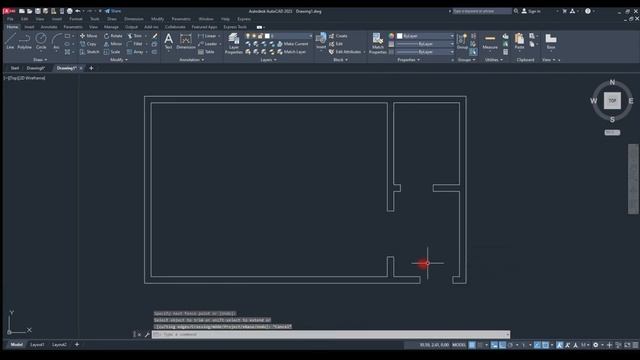
Task: Click Match Layer button
Action: (291, 52)
